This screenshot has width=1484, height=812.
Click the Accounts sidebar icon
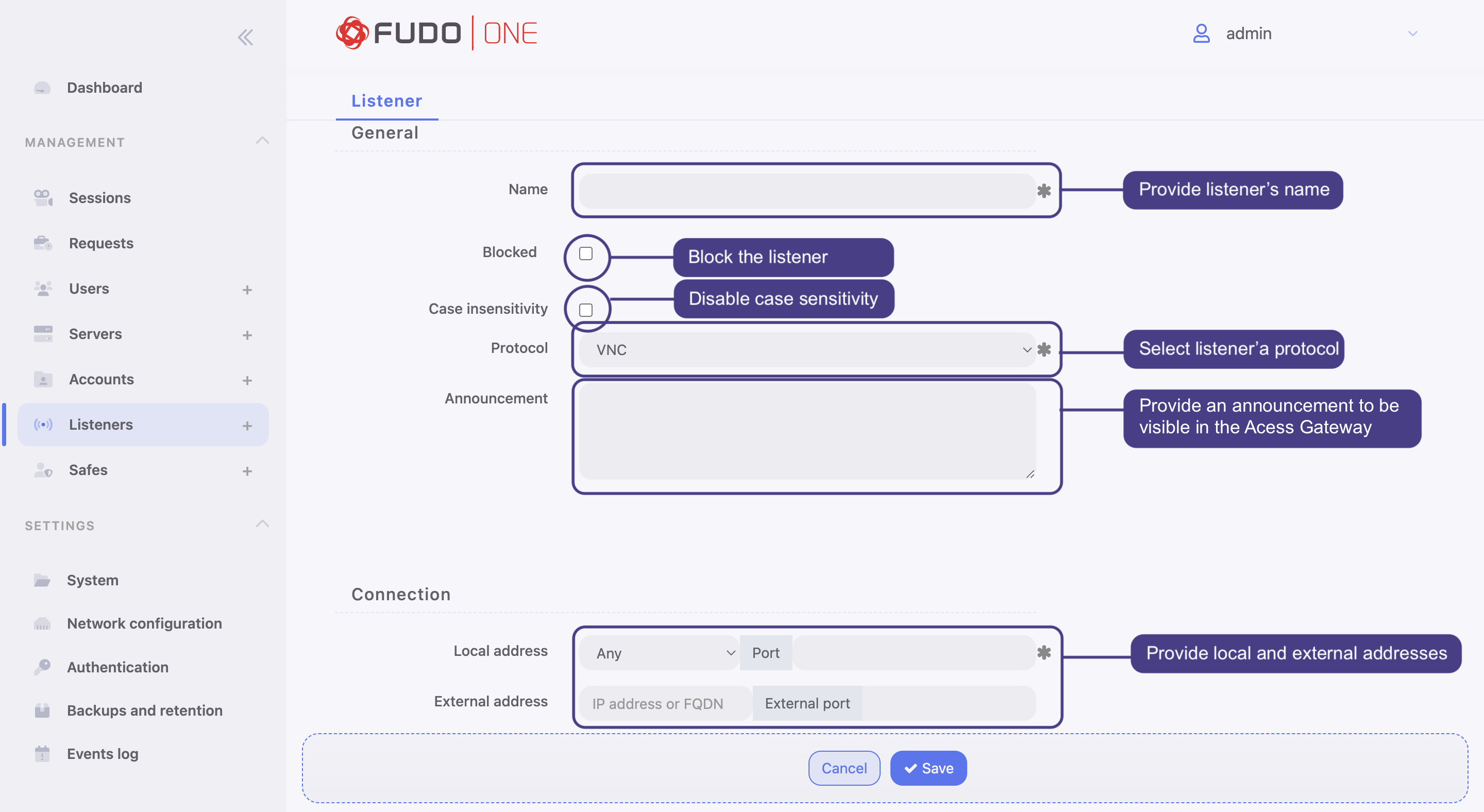click(x=42, y=379)
